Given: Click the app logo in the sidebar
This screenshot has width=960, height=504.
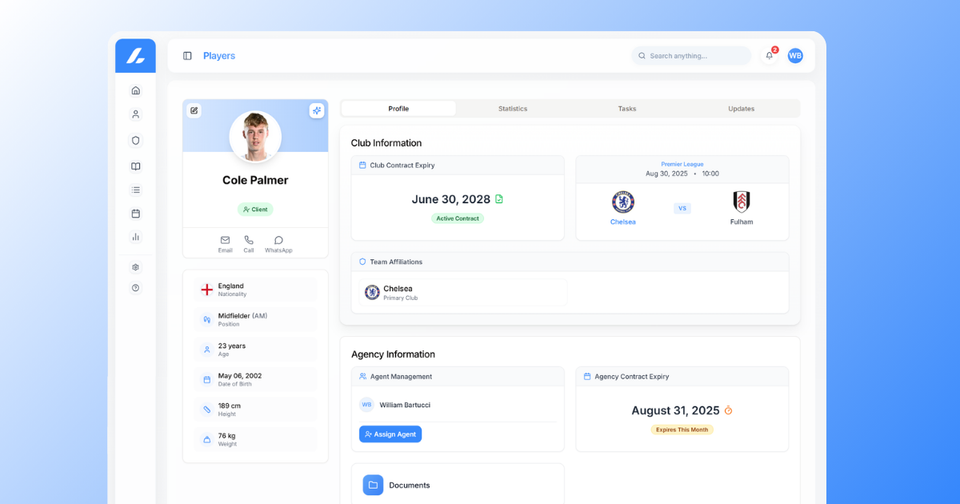Looking at the screenshot, I should pyautogui.click(x=135, y=56).
